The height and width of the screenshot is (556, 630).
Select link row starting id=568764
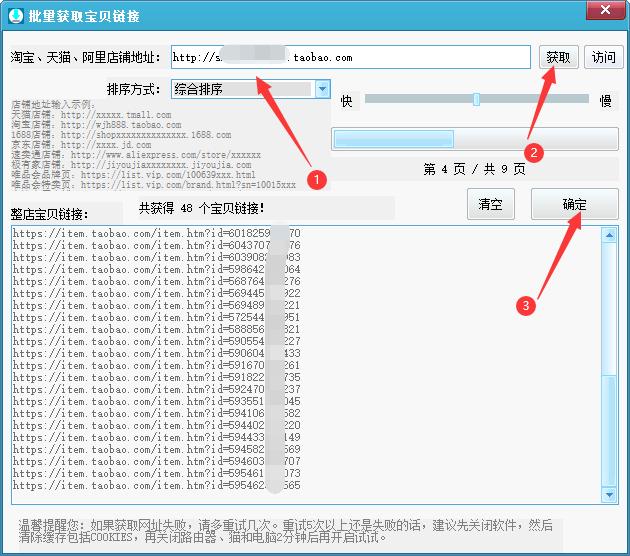156,281
